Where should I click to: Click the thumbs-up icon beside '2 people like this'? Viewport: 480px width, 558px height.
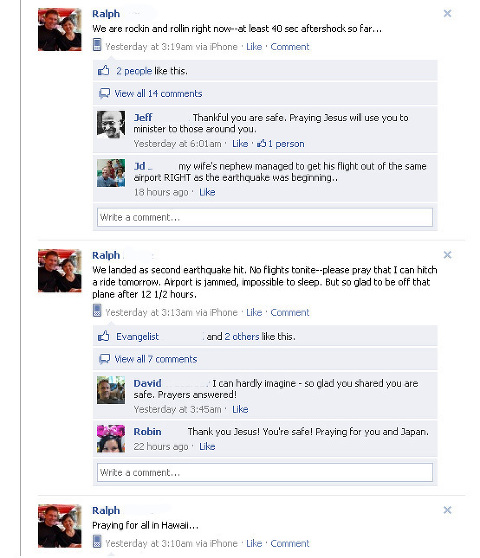[104, 70]
